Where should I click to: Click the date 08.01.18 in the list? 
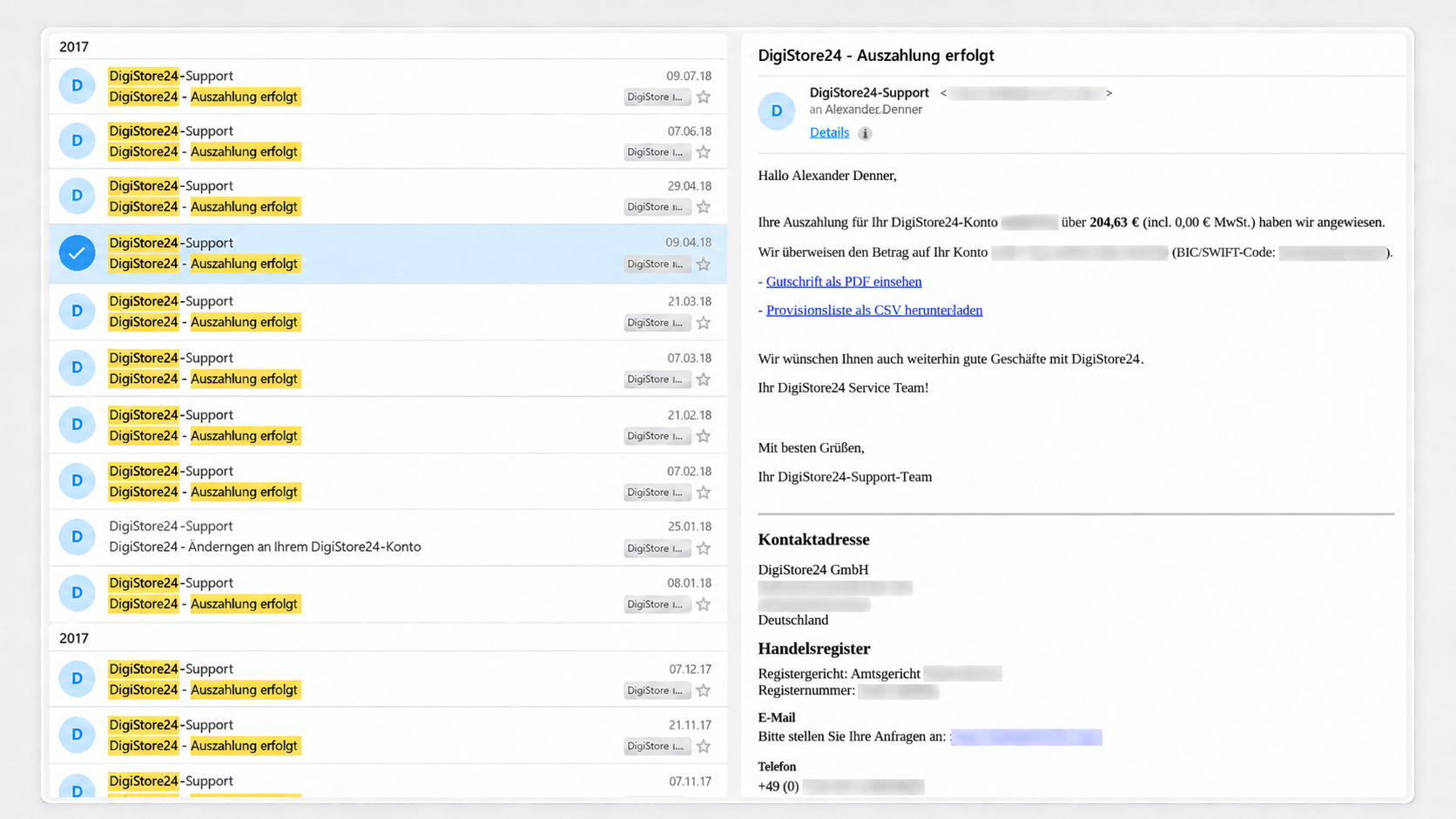click(690, 583)
